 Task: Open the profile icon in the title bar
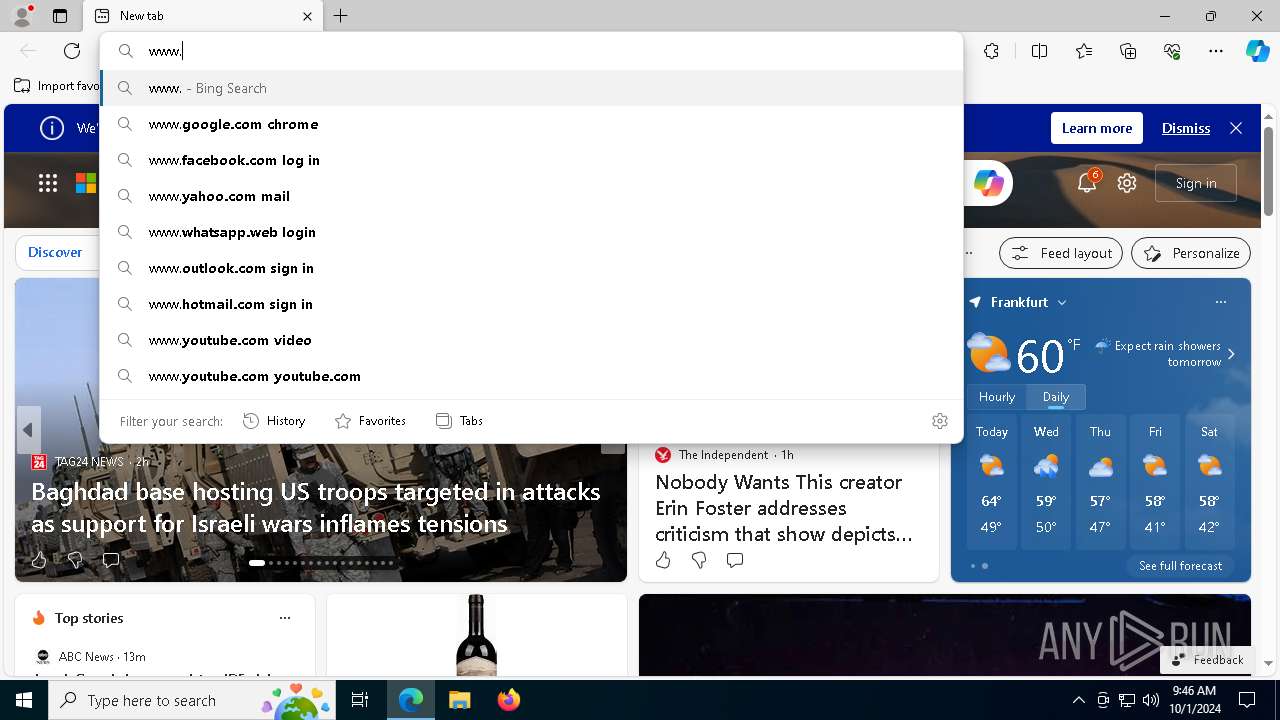[x=21, y=16]
